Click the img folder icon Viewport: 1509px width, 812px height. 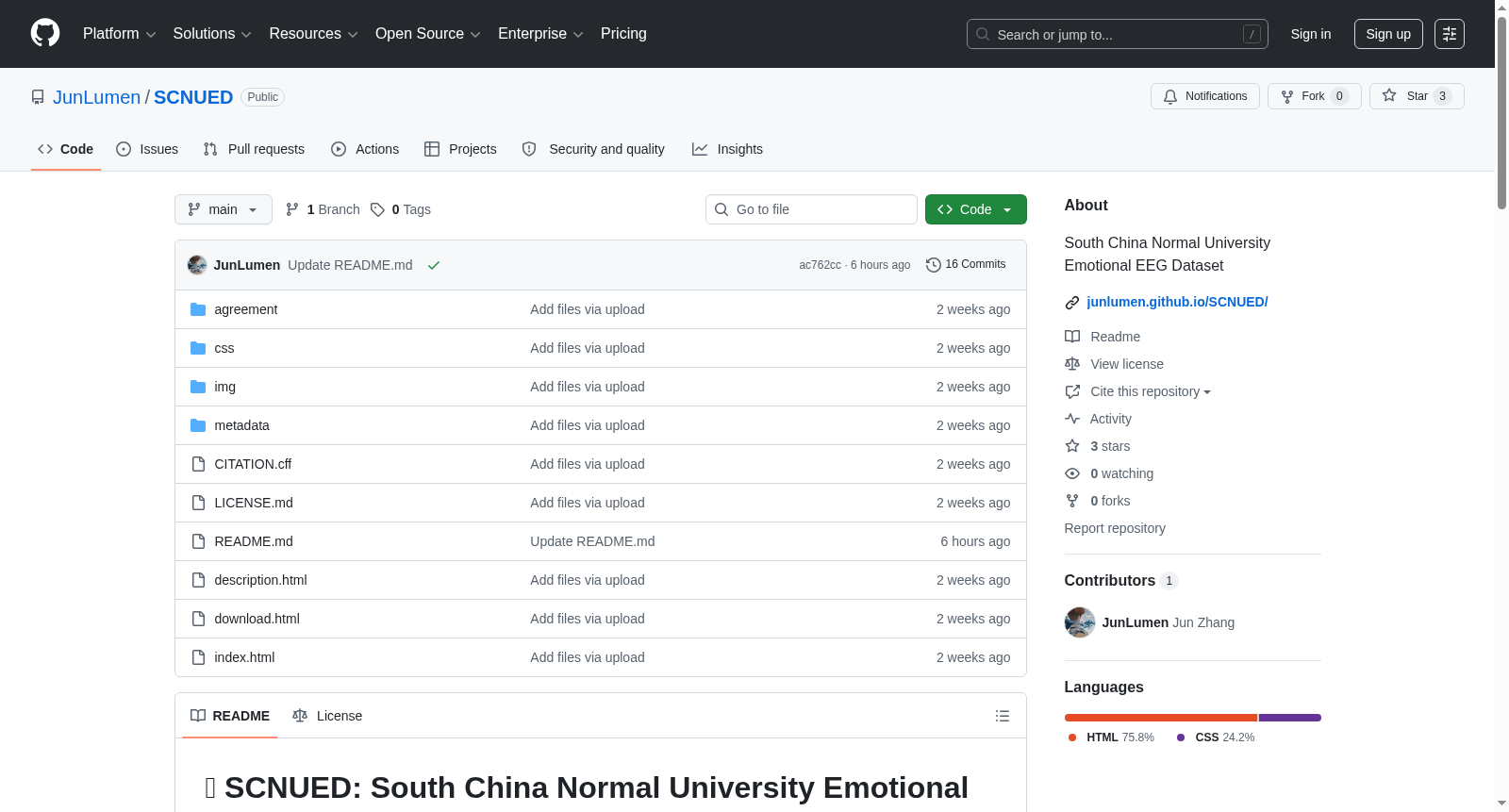(198, 387)
